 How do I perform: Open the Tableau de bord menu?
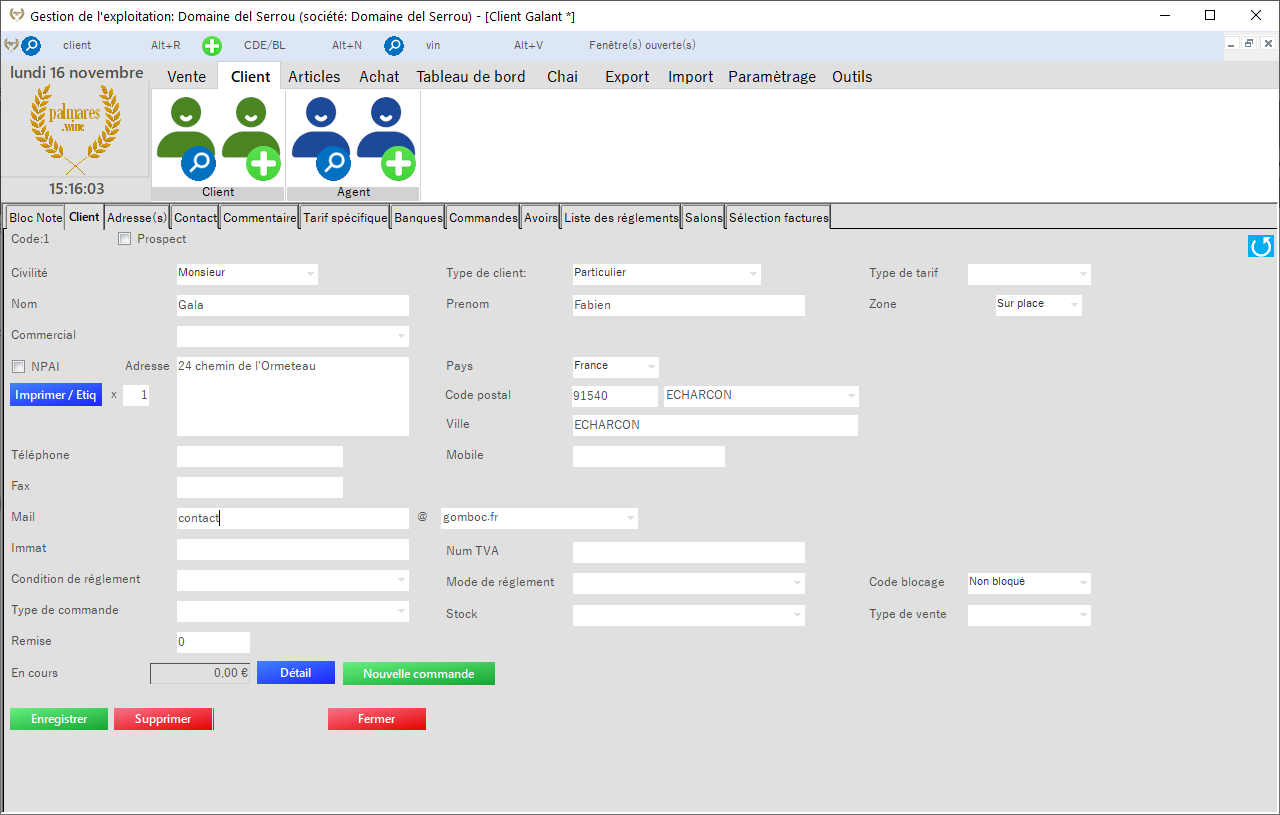[471, 76]
